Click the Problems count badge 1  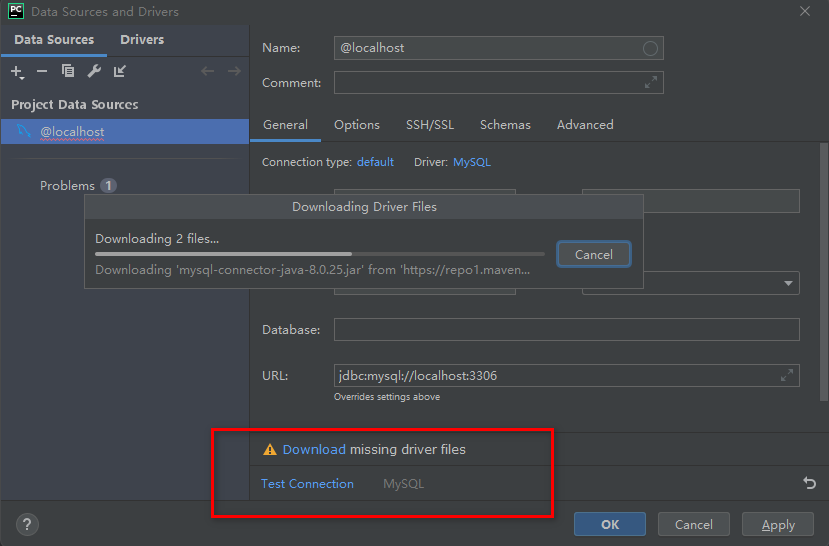108,186
